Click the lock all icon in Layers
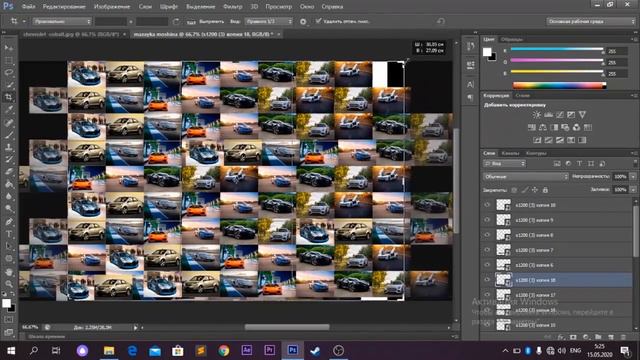The image size is (640, 360). click(x=545, y=190)
